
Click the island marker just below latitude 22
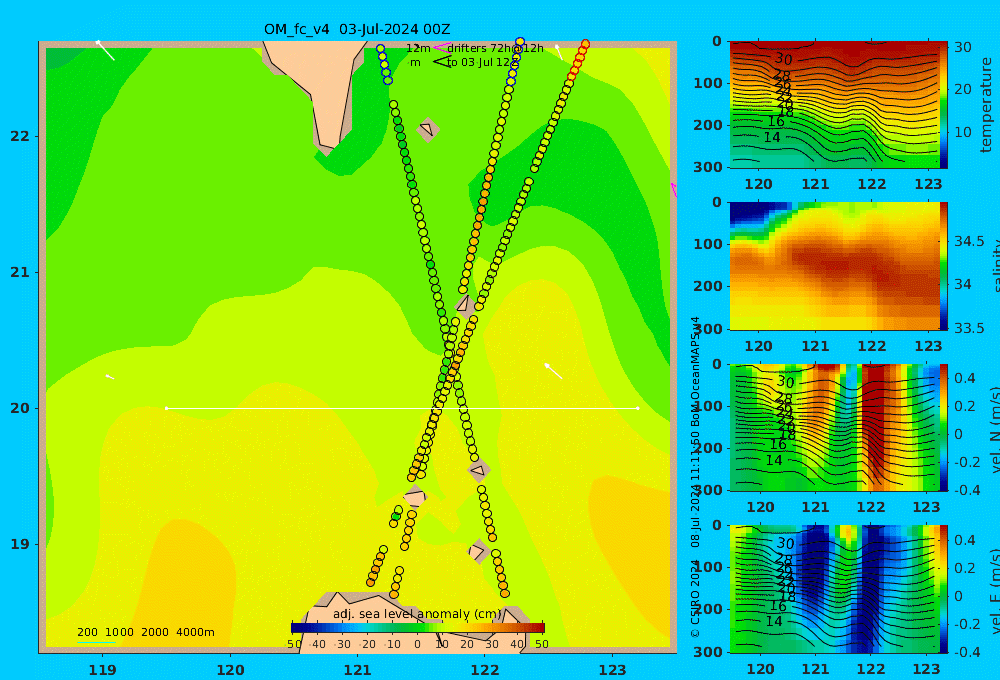tap(428, 130)
